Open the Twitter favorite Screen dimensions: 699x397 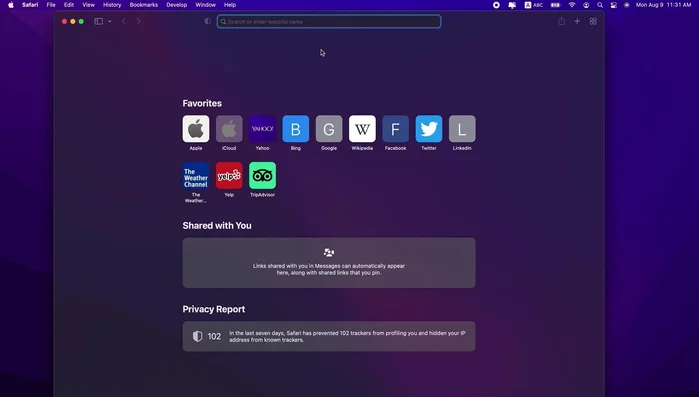click(x=429, y=129)
